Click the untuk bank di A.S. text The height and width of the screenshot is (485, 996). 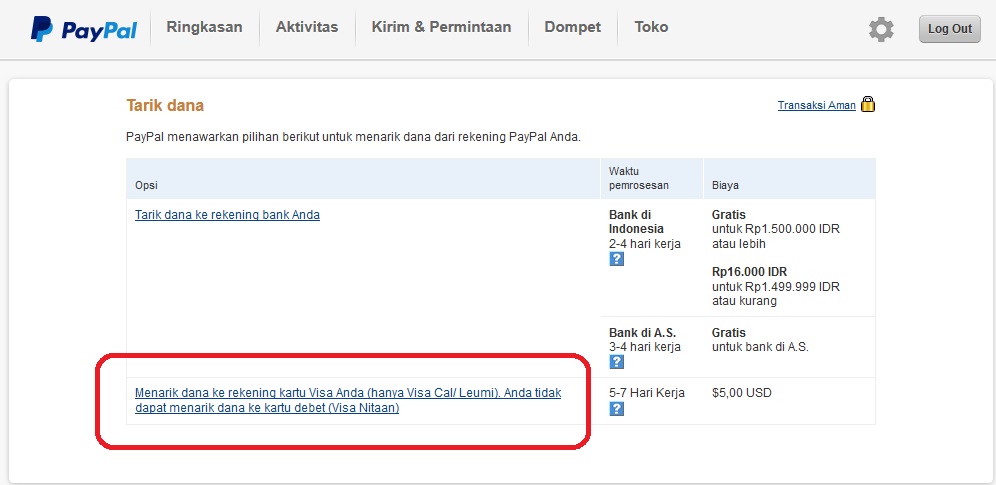click(760, 347)
